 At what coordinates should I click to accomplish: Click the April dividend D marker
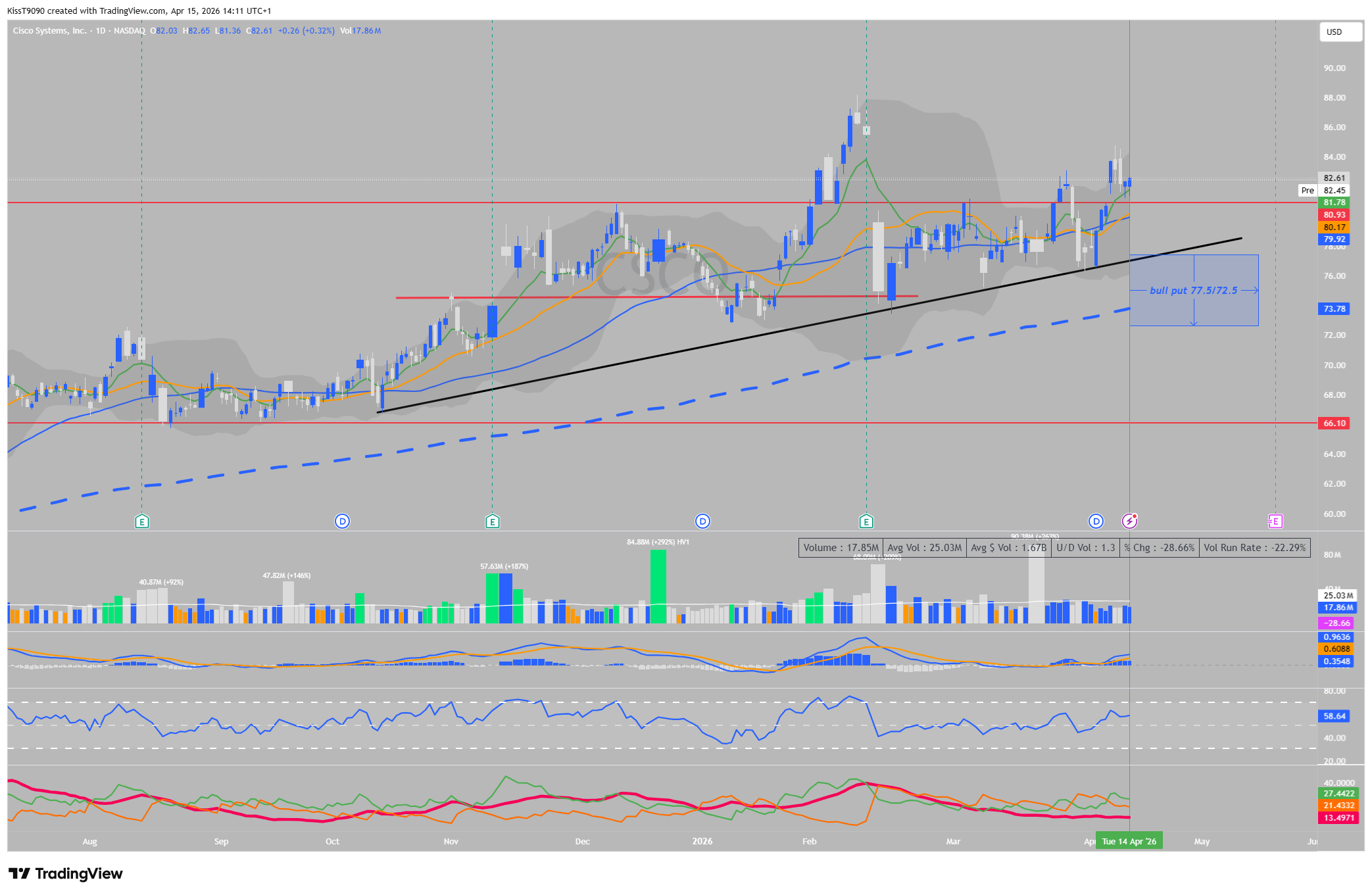point(1096,521)
